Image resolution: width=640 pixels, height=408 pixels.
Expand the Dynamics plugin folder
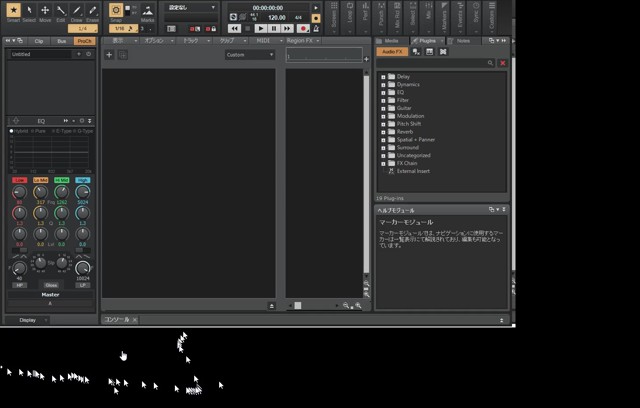[383, 85]
